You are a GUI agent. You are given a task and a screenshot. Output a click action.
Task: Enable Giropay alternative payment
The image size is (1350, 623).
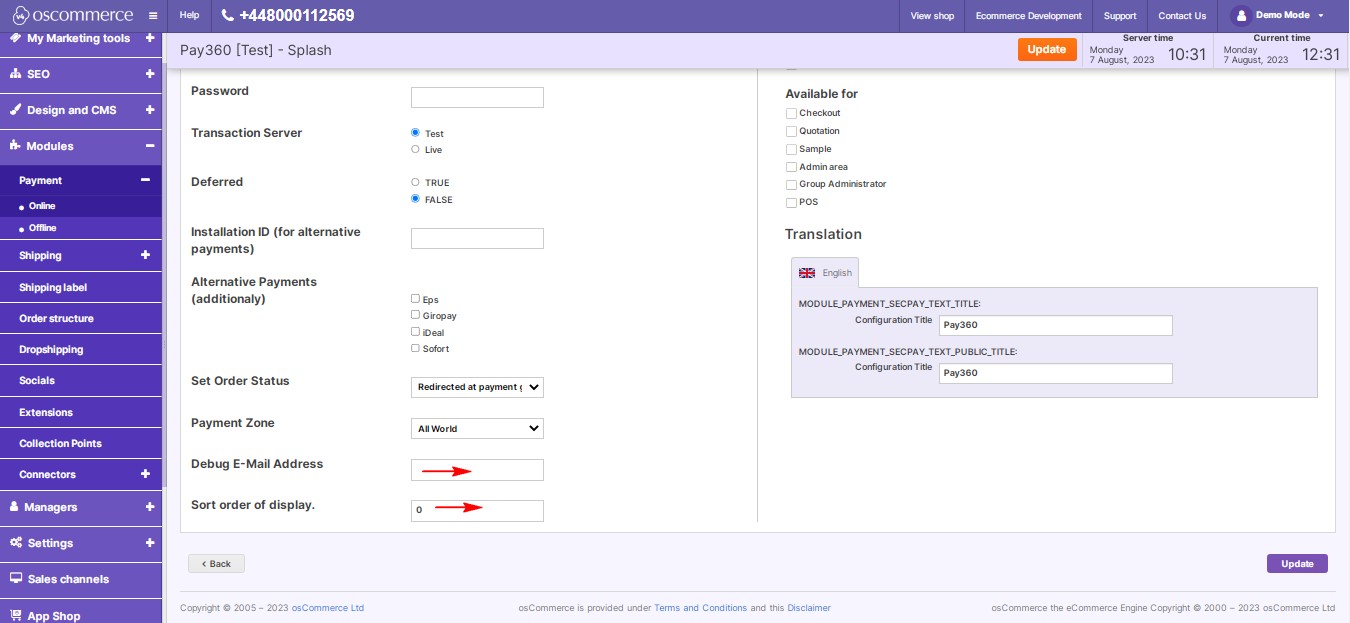click(415, 315)
